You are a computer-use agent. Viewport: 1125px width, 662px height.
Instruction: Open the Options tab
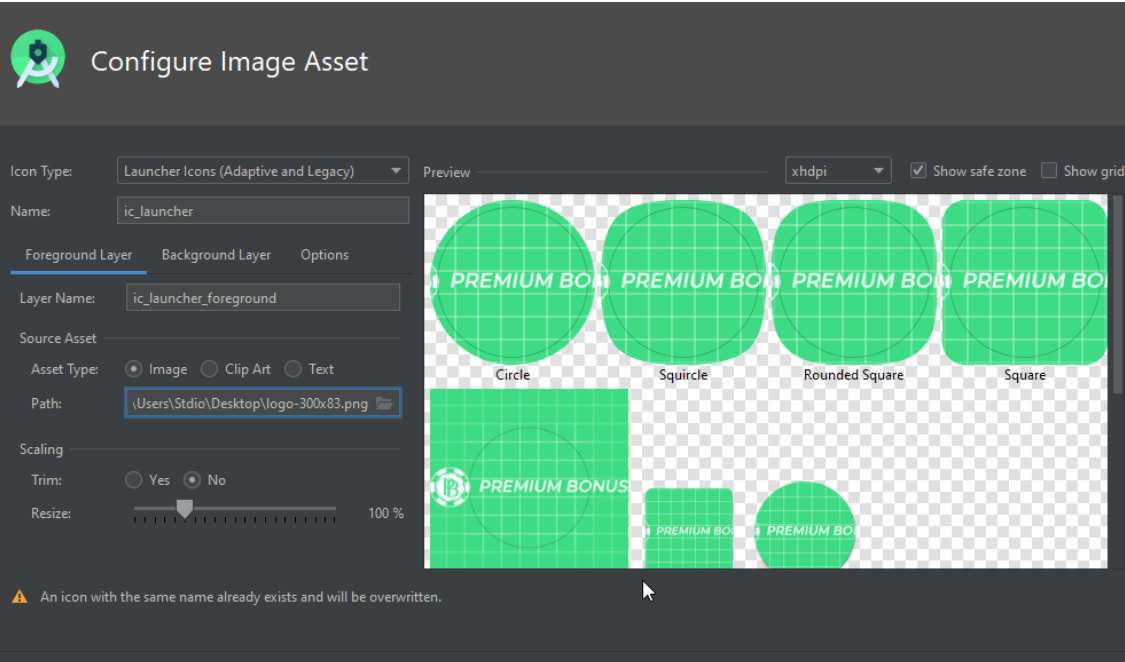click(x=324, y=255)
